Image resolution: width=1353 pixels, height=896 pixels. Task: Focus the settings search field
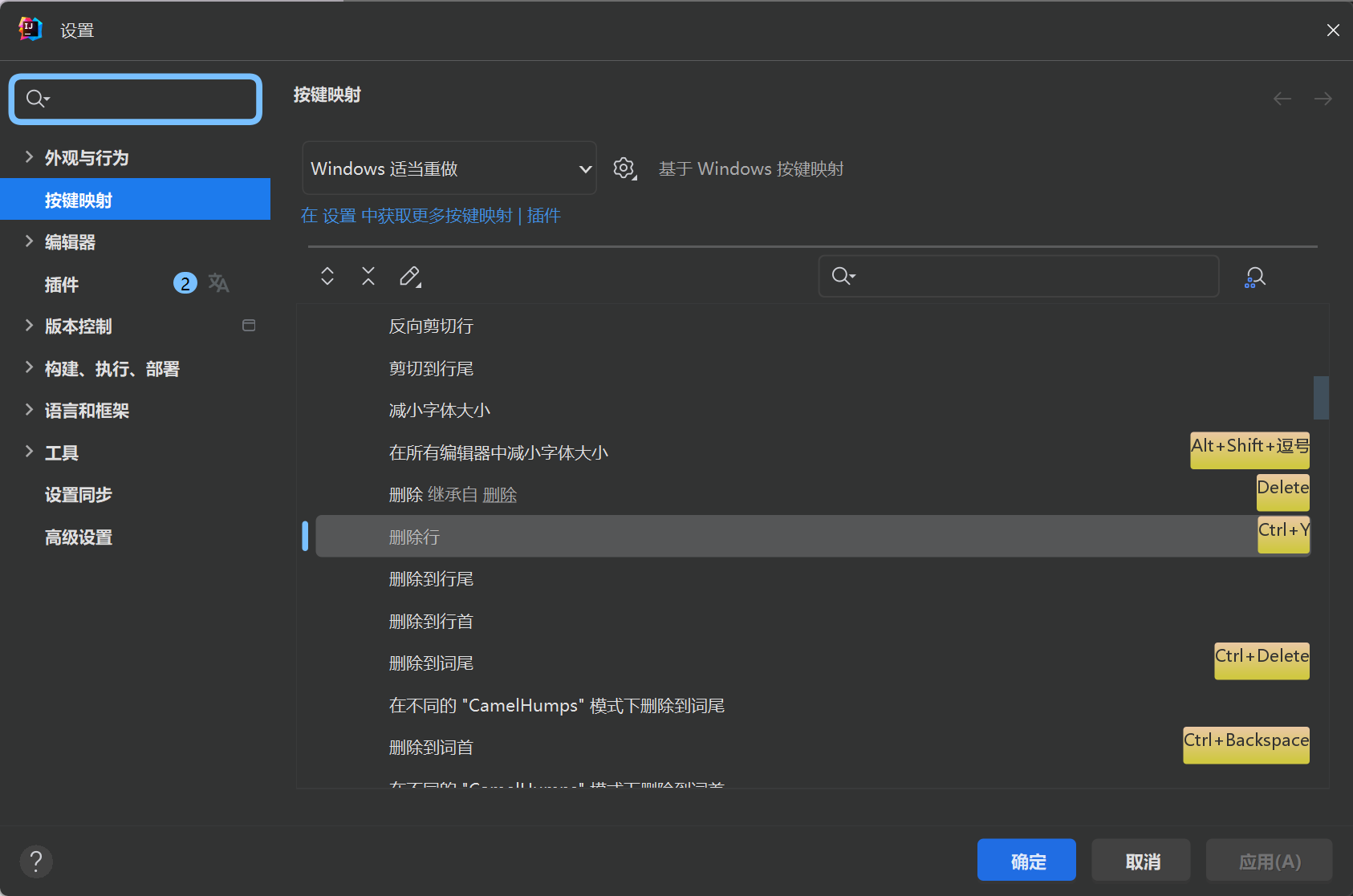point(136,99)
